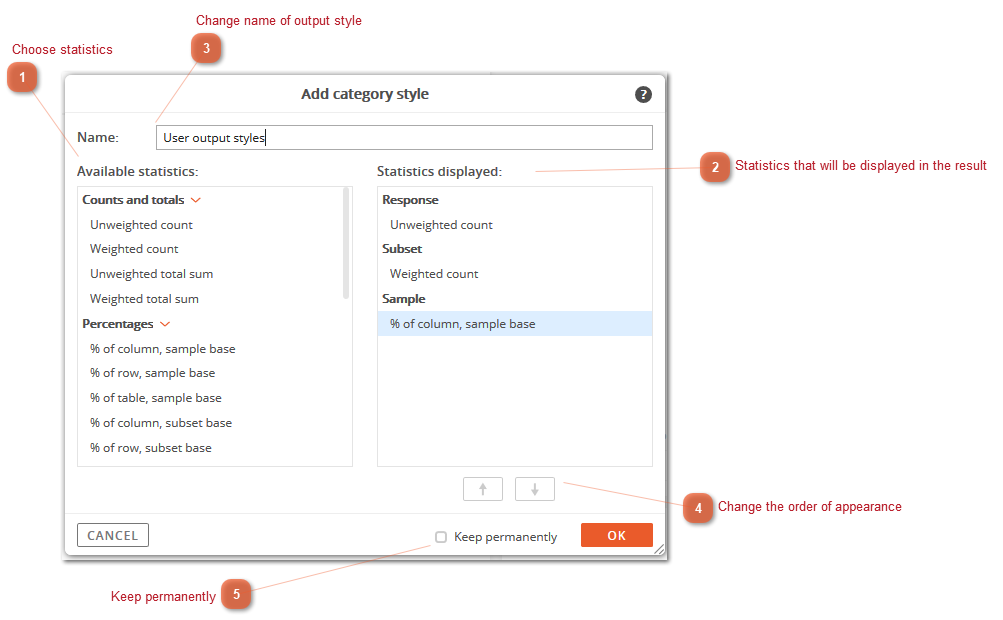The width and height of the screenshot is (1003, 620).
Task: Select Unweighted count in Available statistics
Action: (141, 225)
